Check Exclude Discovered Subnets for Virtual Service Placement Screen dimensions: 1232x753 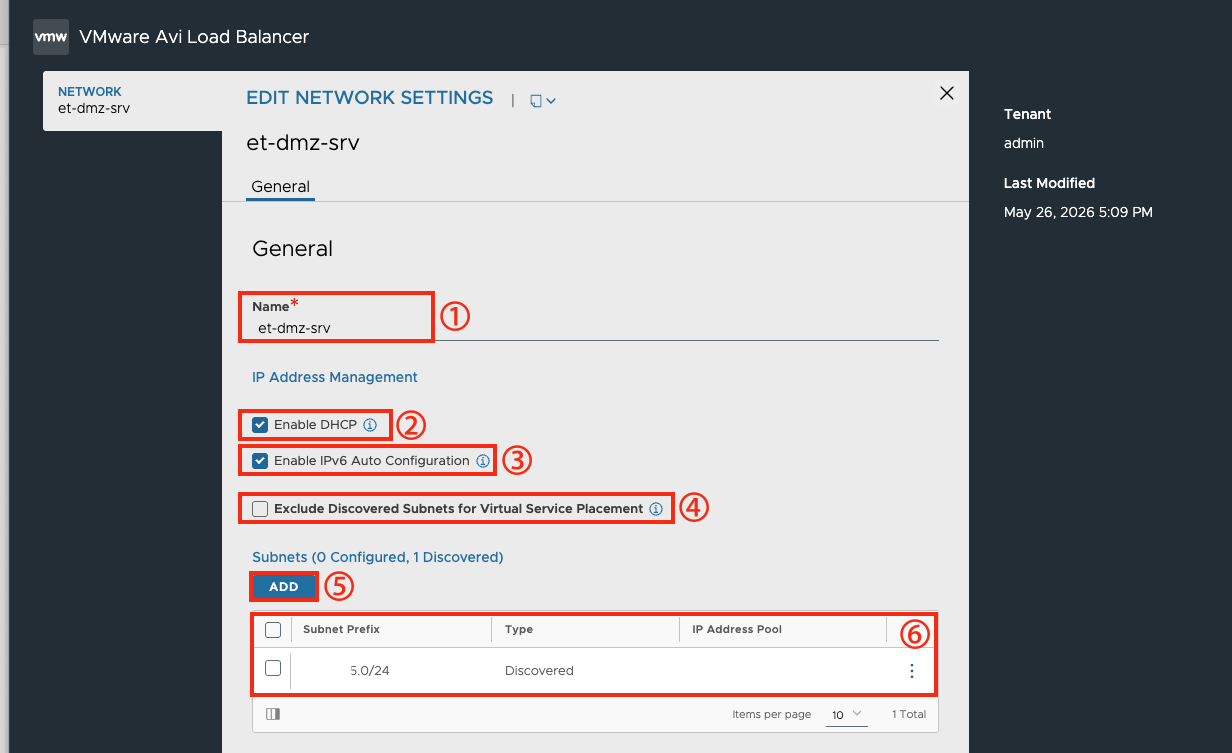(261, 509)
